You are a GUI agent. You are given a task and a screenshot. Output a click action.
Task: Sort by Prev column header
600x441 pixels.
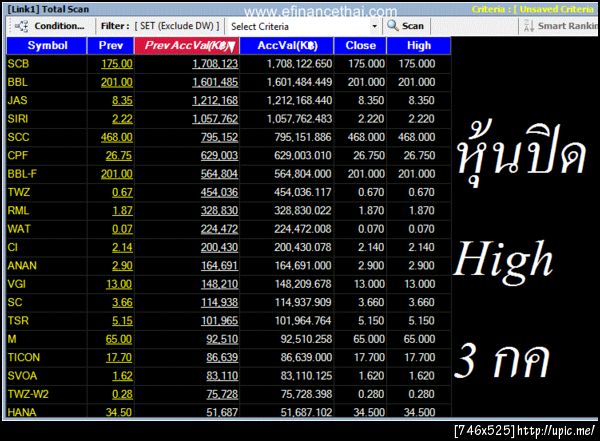click(111, 46)
